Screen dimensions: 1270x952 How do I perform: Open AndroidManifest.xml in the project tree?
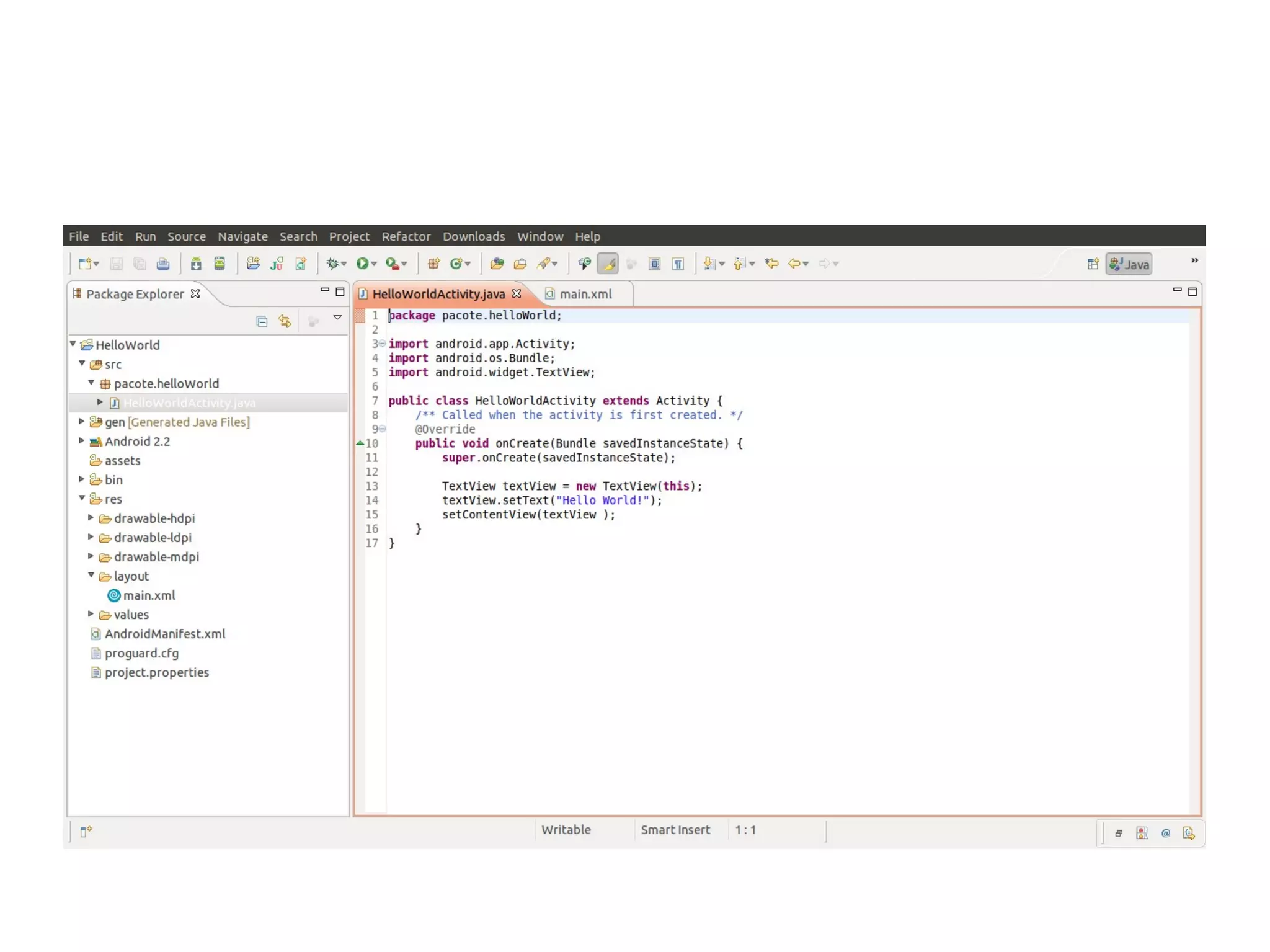pyautogui.click(x=164, y=634)
